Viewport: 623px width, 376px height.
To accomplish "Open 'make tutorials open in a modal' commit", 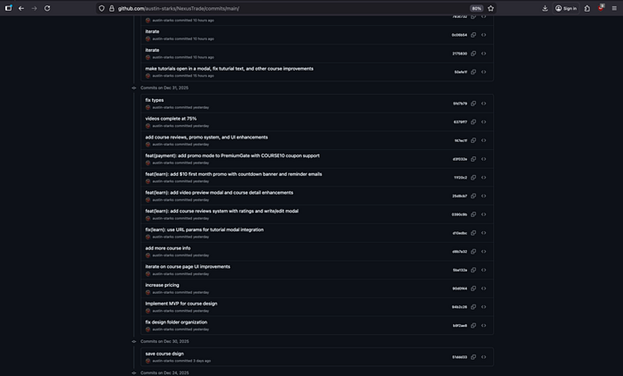I will point(229,68).
